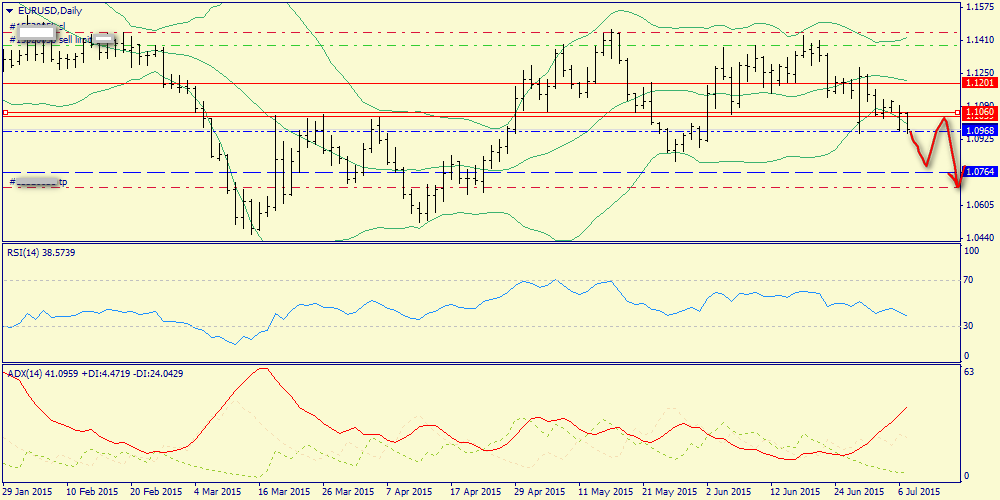Click the 6 Jul 2015 date label
Viewport: 1000px width, 500px height.
(x=917, y=492)
